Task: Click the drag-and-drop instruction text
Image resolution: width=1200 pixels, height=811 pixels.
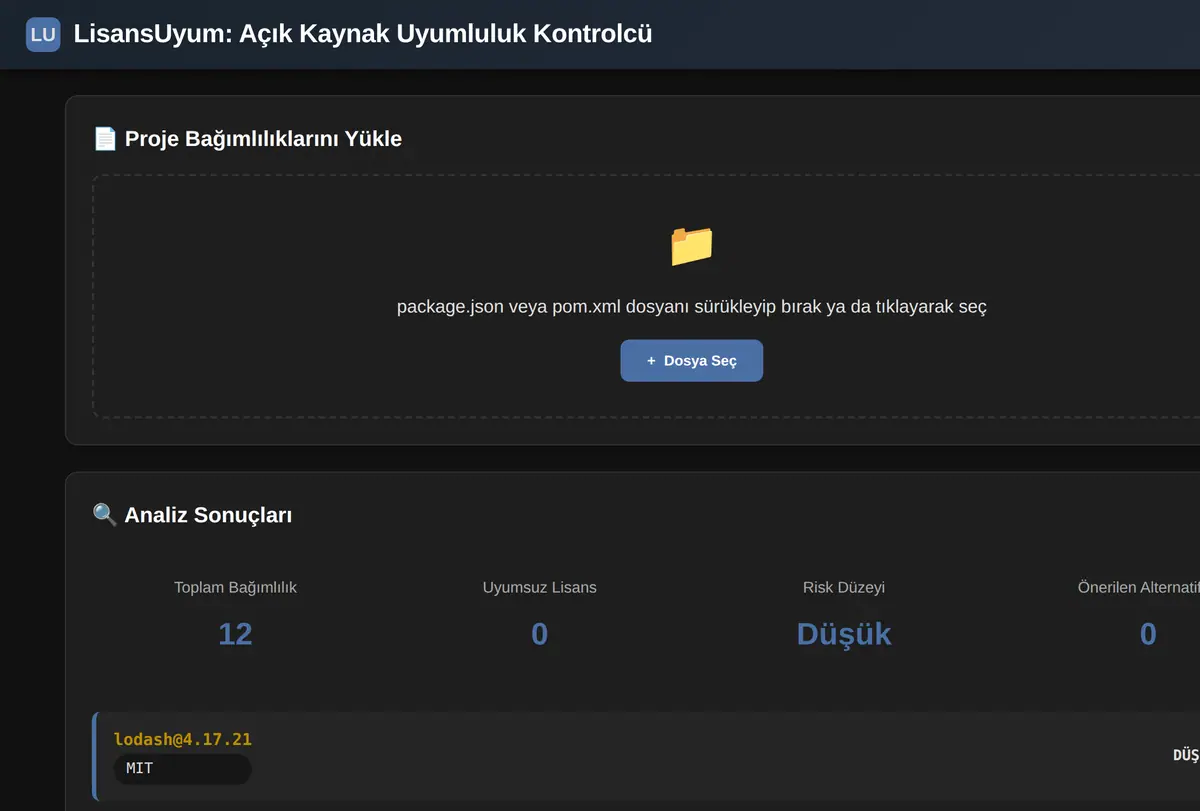Action: [x=691, y=306]
